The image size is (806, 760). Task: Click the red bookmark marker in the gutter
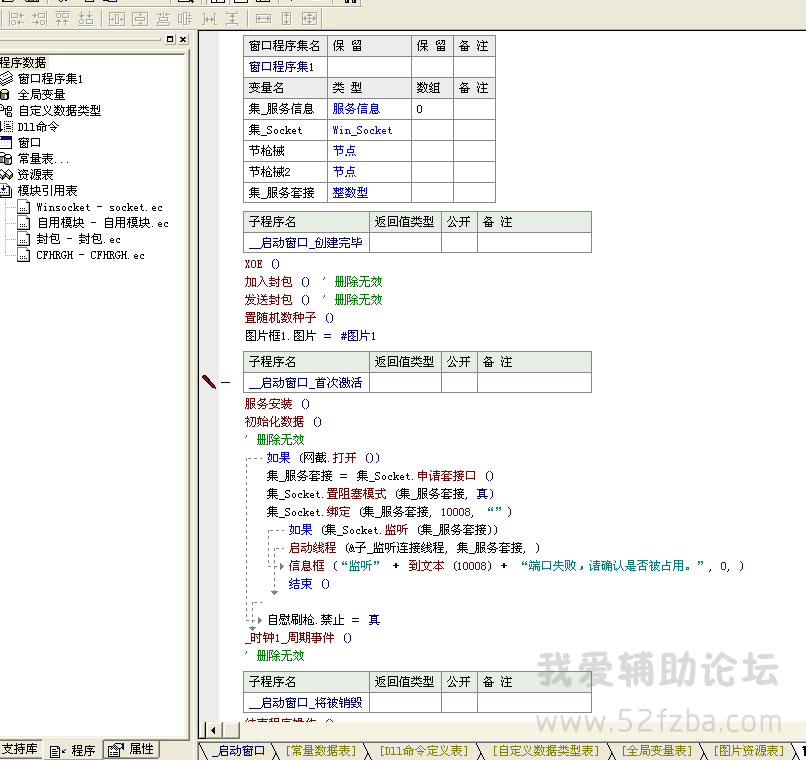coord(209,381)
